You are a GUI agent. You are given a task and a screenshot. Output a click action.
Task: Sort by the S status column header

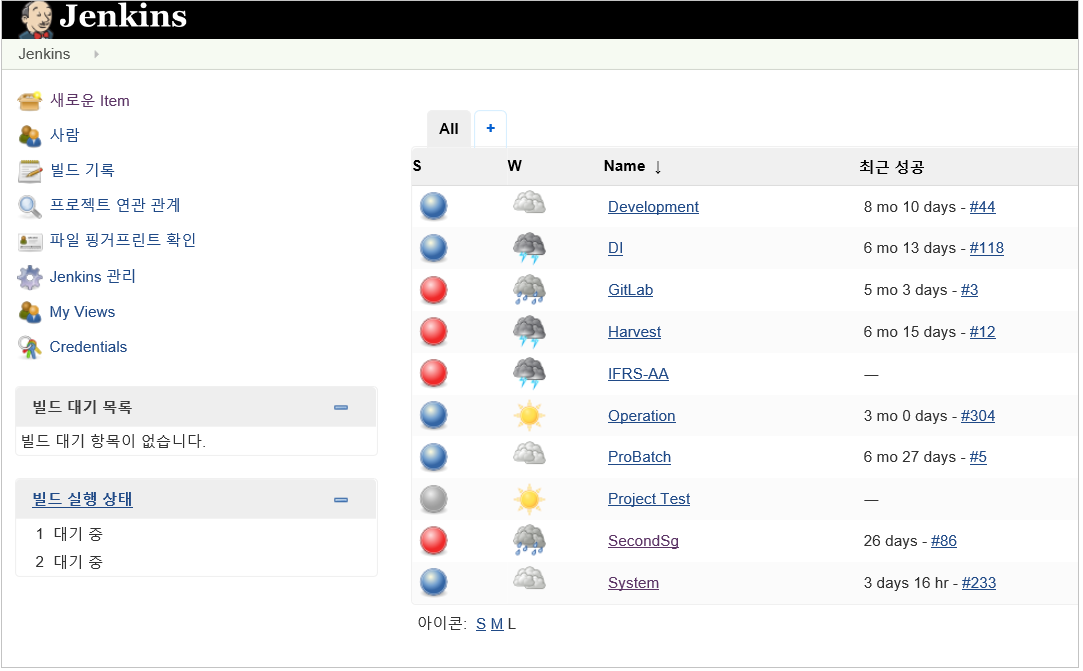tap(417, 167)
